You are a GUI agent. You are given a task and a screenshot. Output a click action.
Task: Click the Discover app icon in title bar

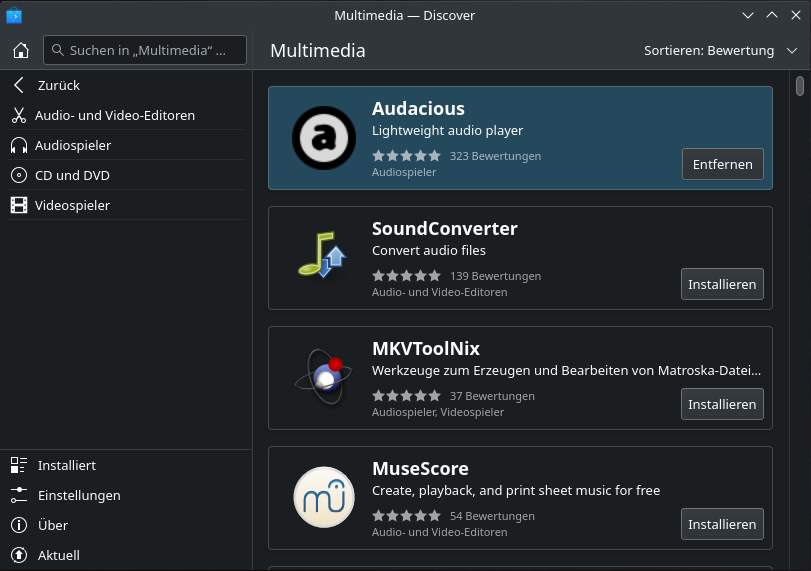coord(14,16)
